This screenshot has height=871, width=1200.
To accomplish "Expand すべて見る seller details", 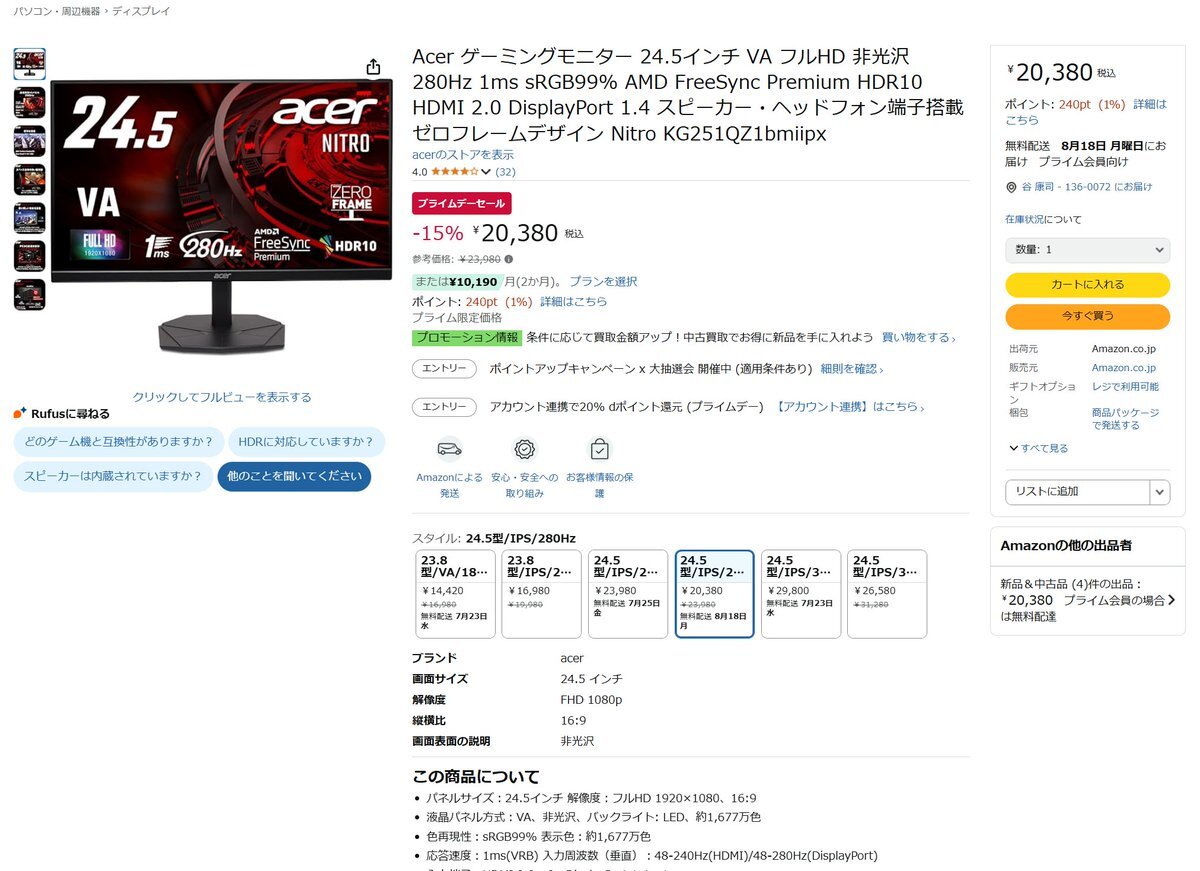I will (1039, 448).
